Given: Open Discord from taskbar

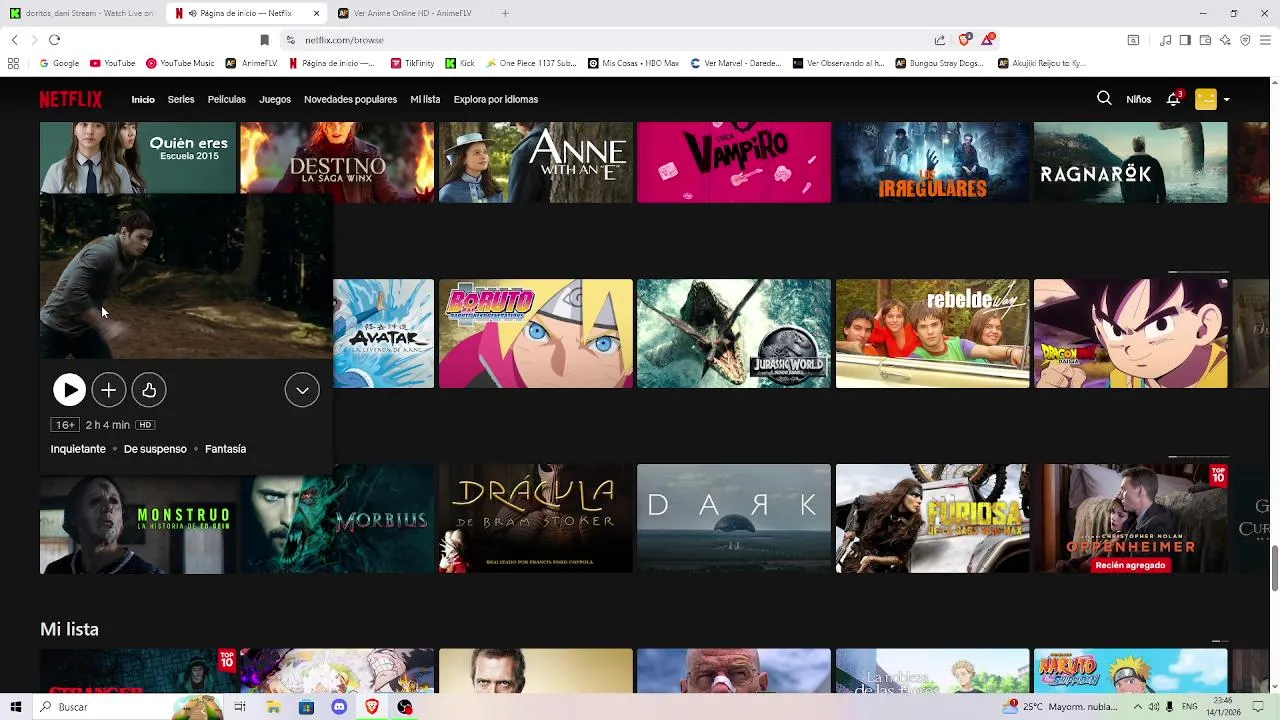Looking at the screenshot, I should click(x=339, y=707).
